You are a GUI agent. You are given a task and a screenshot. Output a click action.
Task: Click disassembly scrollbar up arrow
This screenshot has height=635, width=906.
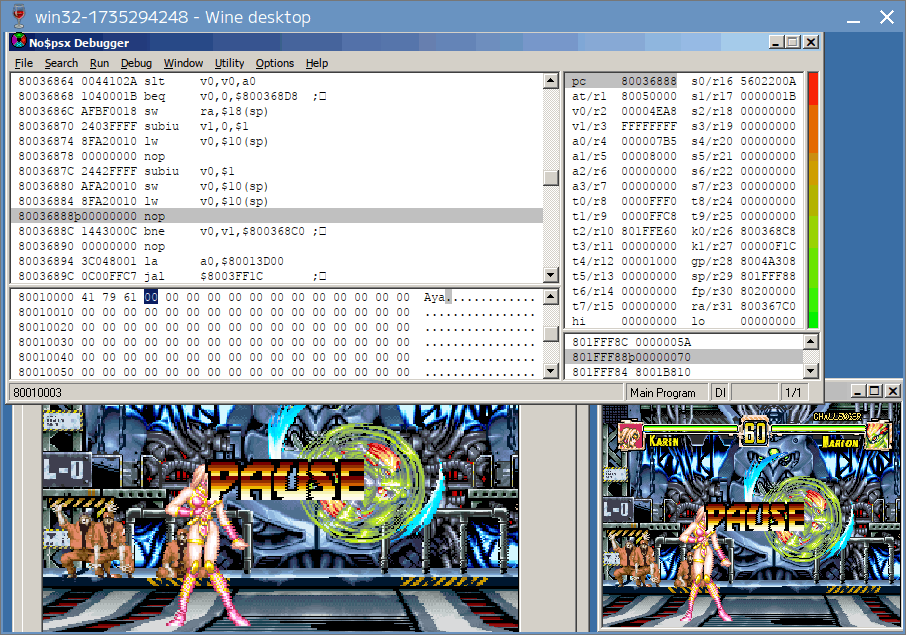[551, 81]
